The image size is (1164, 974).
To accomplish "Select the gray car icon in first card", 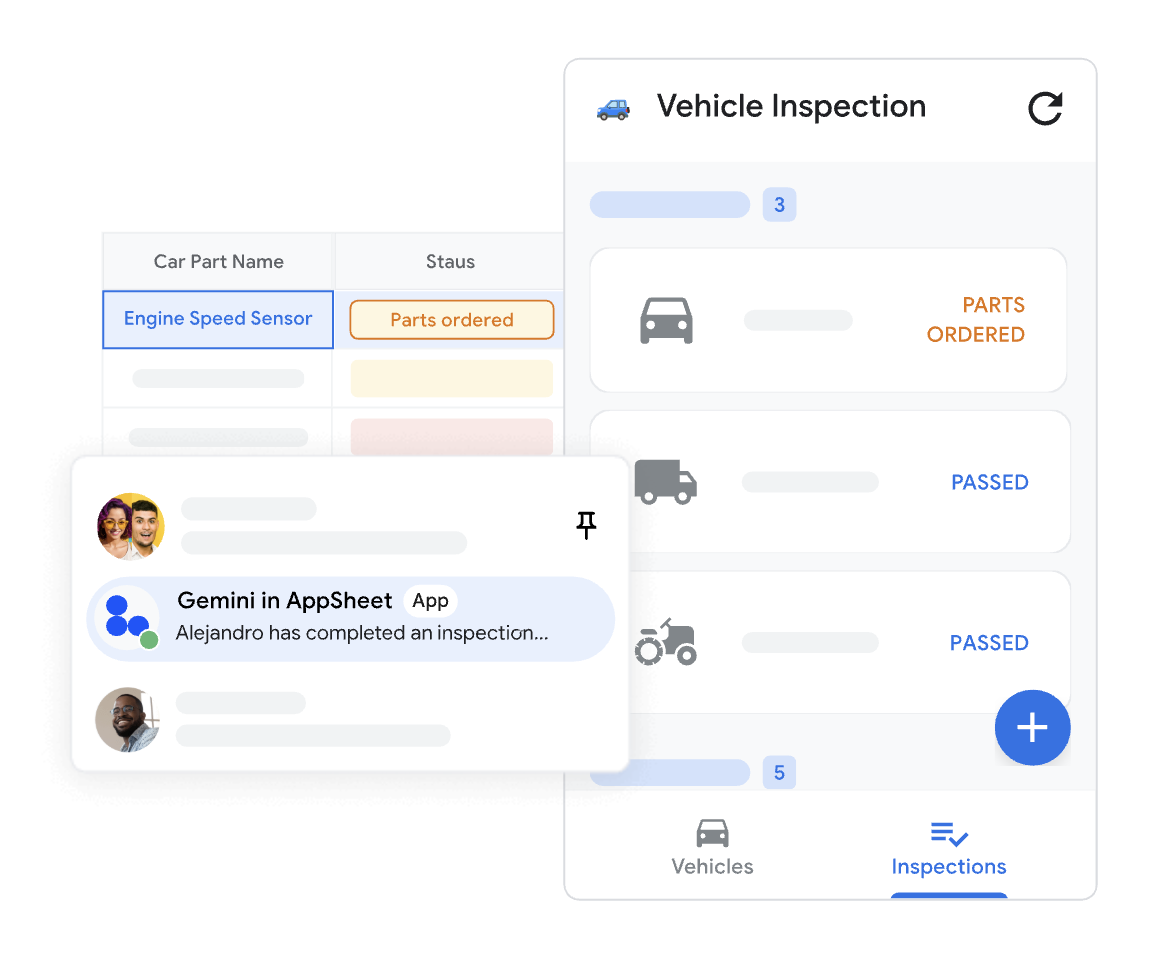I will pos(666,320).
